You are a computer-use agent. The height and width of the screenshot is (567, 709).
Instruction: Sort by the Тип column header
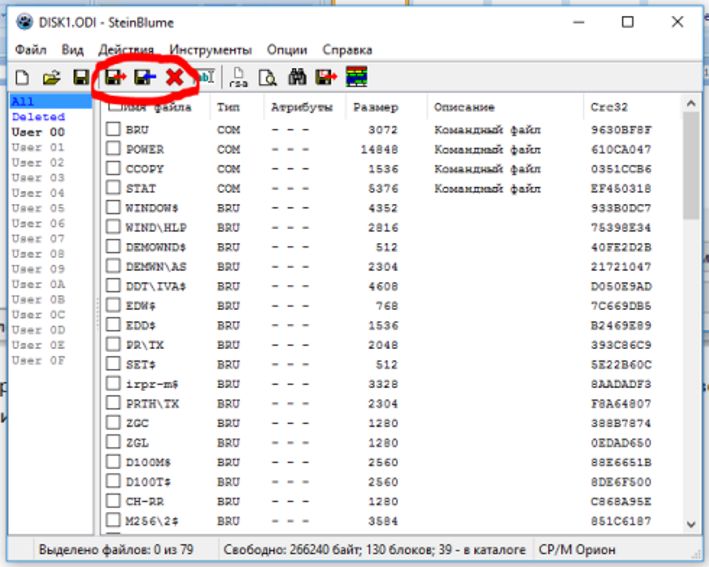tap(228, 107)
